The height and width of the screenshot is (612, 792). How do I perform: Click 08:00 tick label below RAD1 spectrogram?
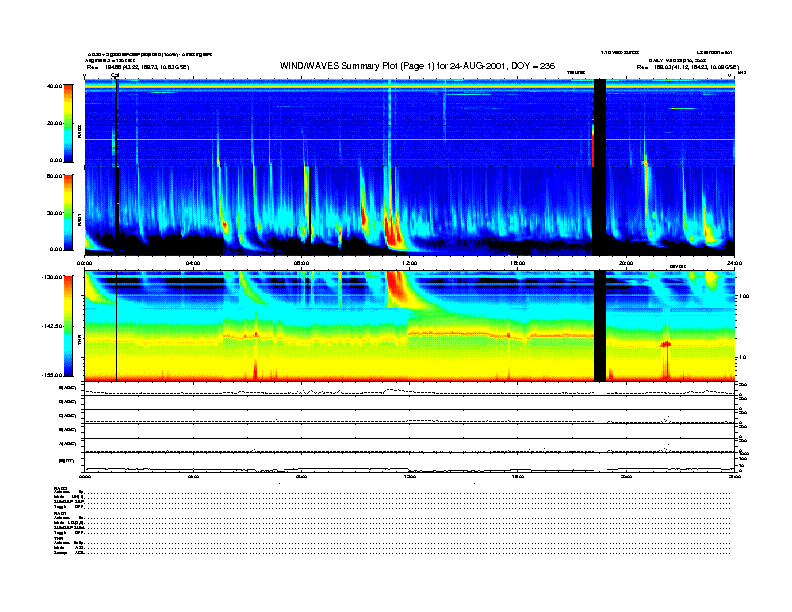tap(301, 263)
